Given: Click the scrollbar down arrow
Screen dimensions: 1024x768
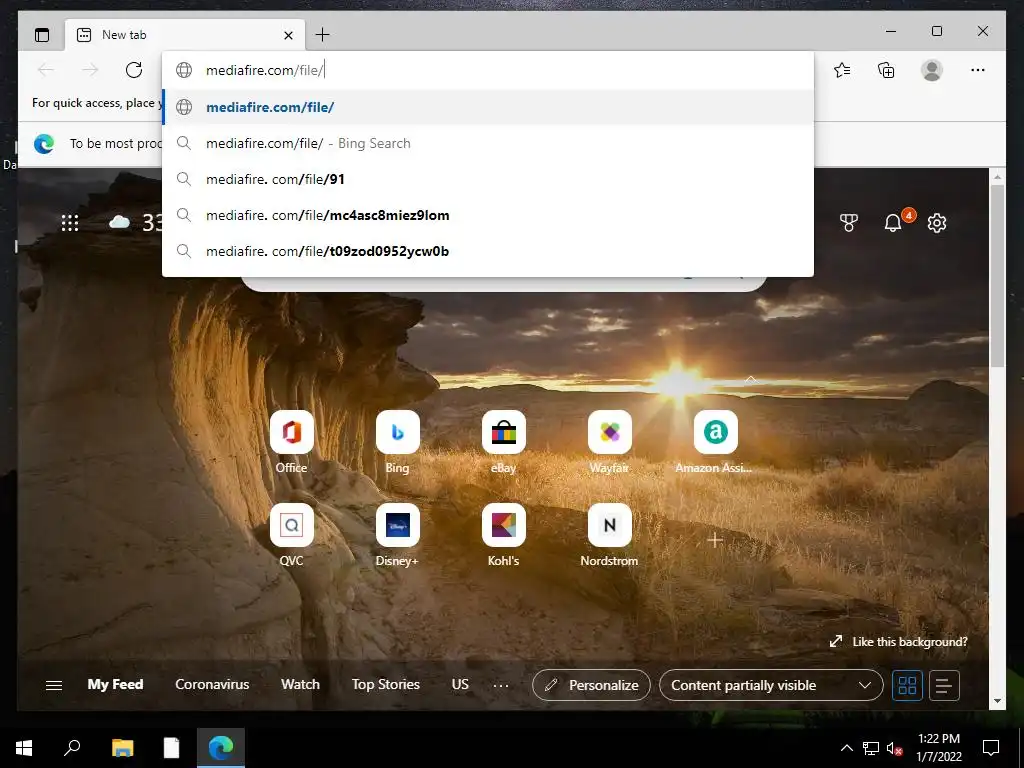Looking at the screenshot, I should click(x=997, y=701).
